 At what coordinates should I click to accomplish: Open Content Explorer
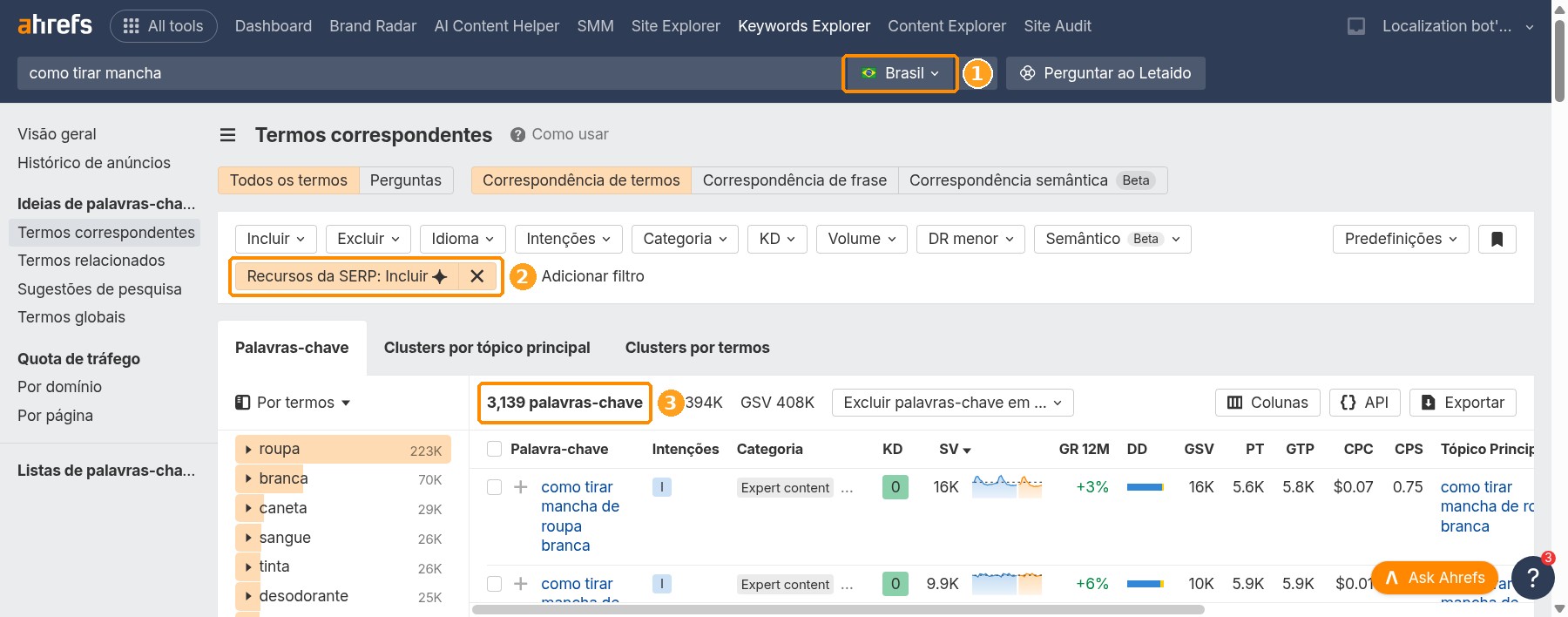(x=947, y=26)
